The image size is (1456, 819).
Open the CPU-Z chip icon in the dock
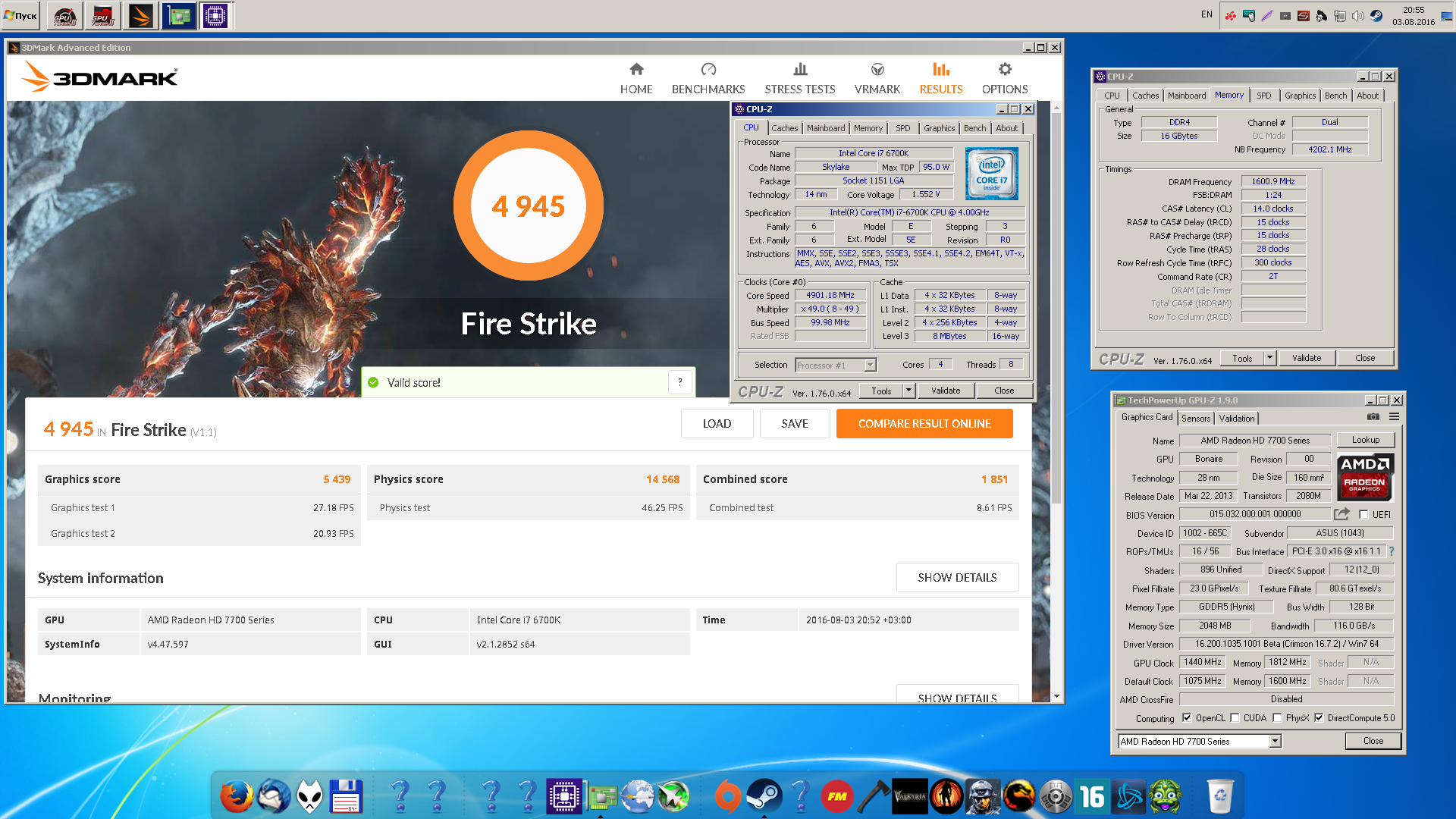(x=564, y=796)
